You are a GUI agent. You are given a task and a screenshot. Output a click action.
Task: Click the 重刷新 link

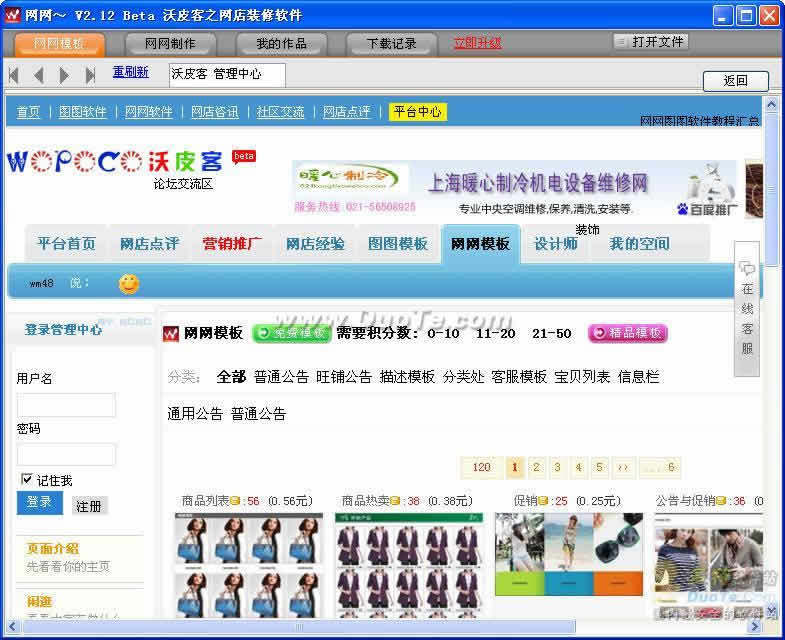pos(130,72)
